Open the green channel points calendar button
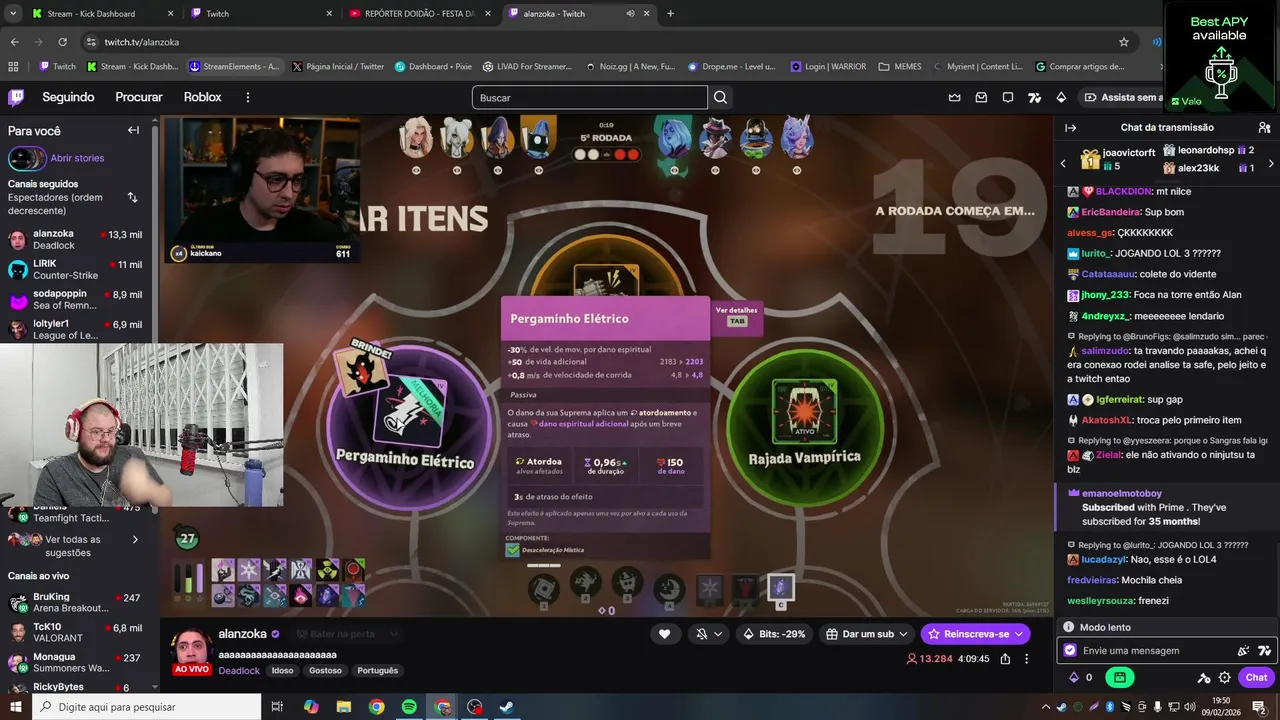Image resolution: width=1280 pixels, height=720 pixels. [x=1119, y=677]
